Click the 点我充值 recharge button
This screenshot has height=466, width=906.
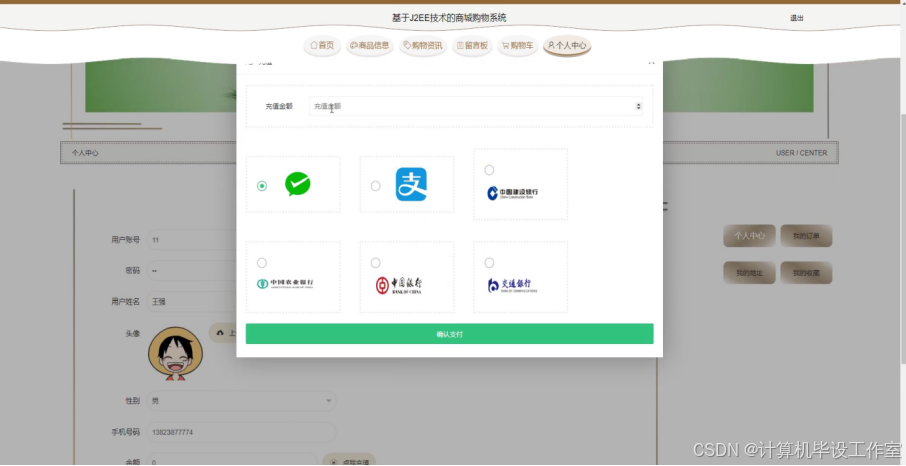[349, 461]
